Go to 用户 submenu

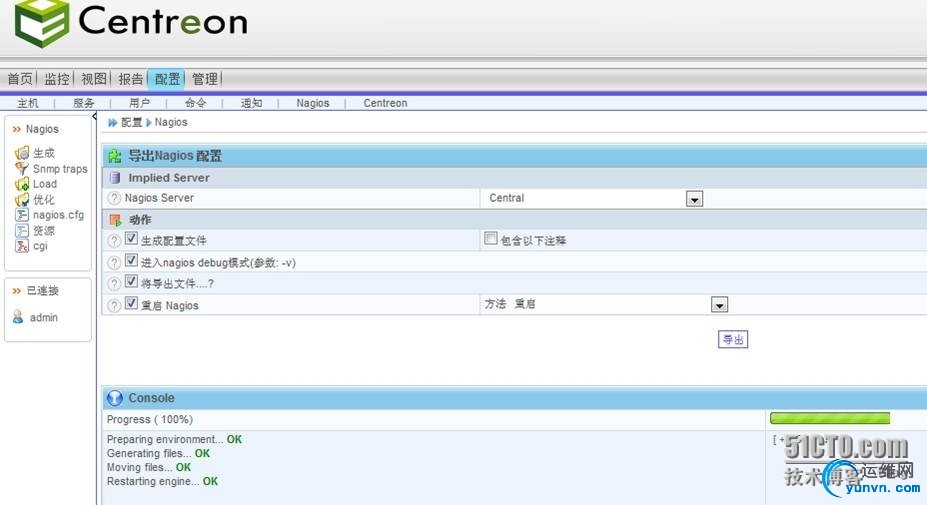coord(139,103)
